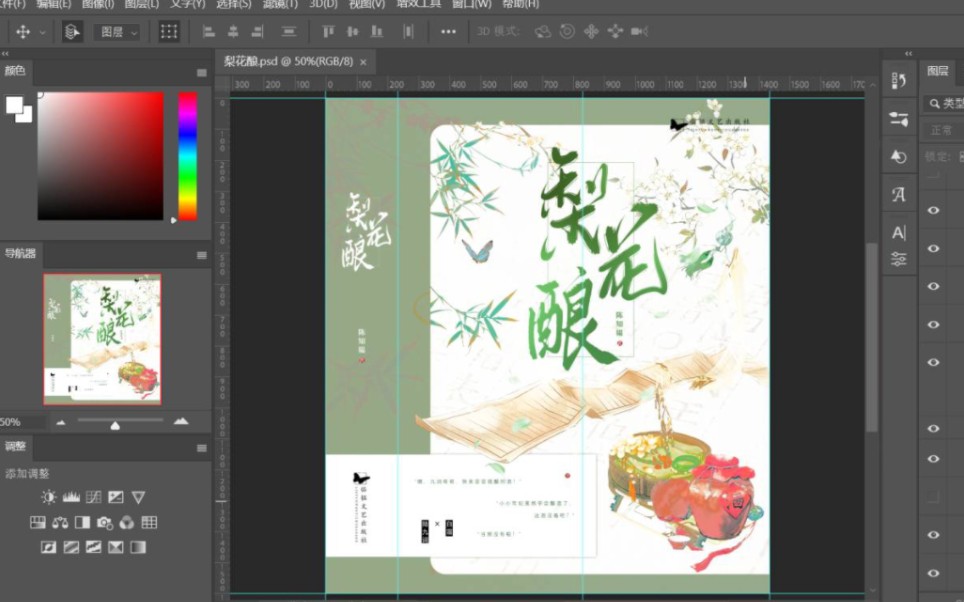Add a Levels adjustment from the Adjustments panel

(x=71, y=497)
